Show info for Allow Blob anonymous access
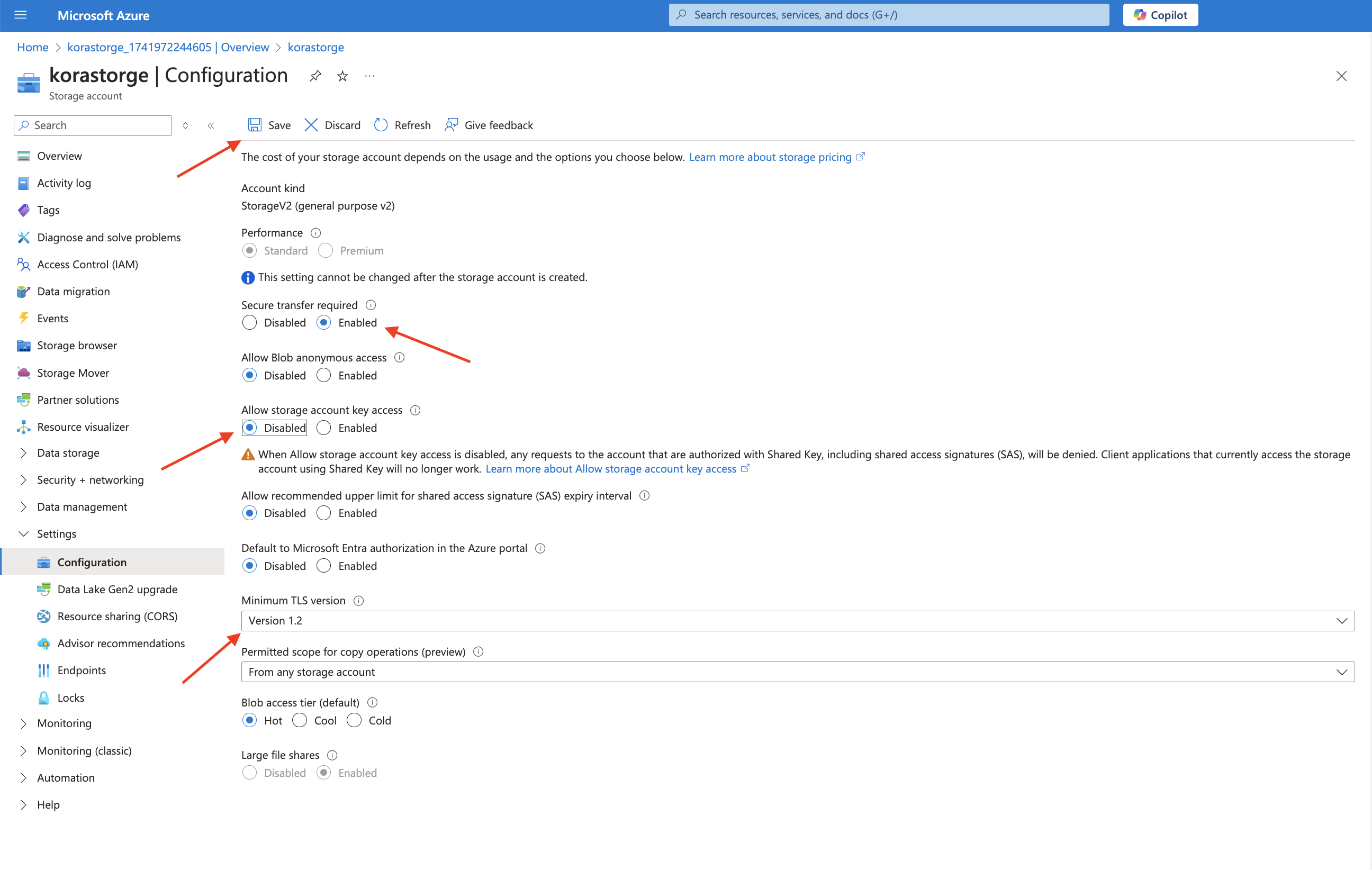Image resolution: width=1372 pixels, height=870 pixels. (400, 358)
